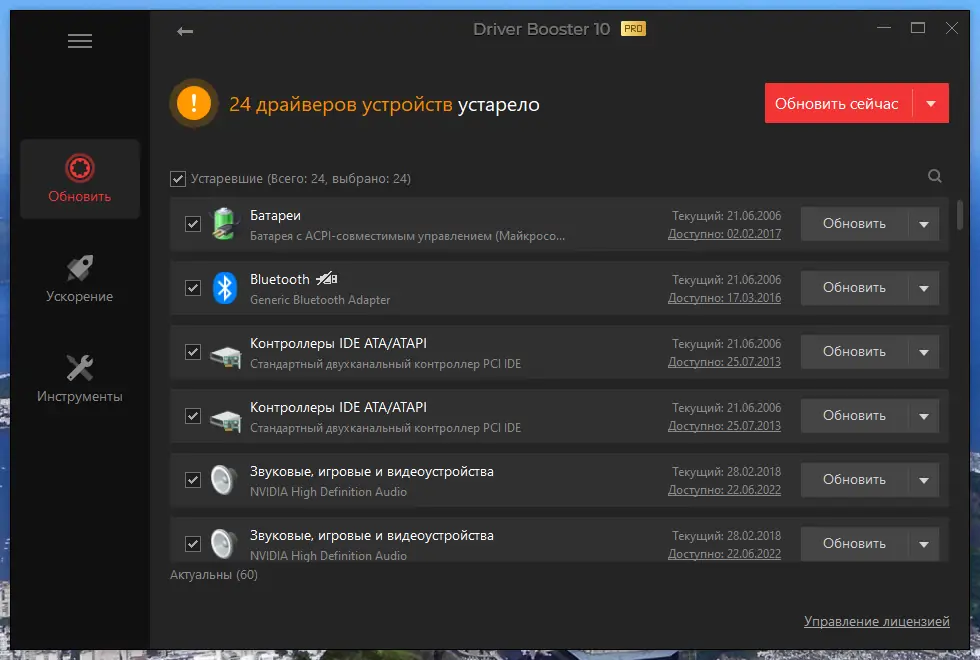This screenshot has height=660, width=980.
Task: Expand the Обновить сейчас dropdown arrow
Action: (x=931, y=103)
